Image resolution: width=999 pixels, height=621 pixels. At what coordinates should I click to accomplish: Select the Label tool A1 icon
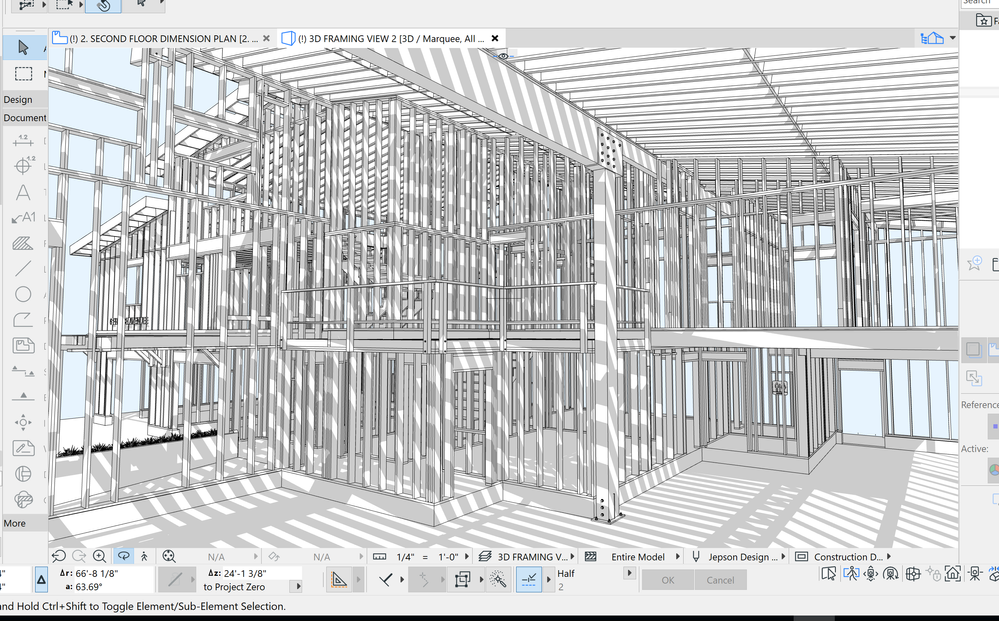pyautogui.click(x=23, y=217)
